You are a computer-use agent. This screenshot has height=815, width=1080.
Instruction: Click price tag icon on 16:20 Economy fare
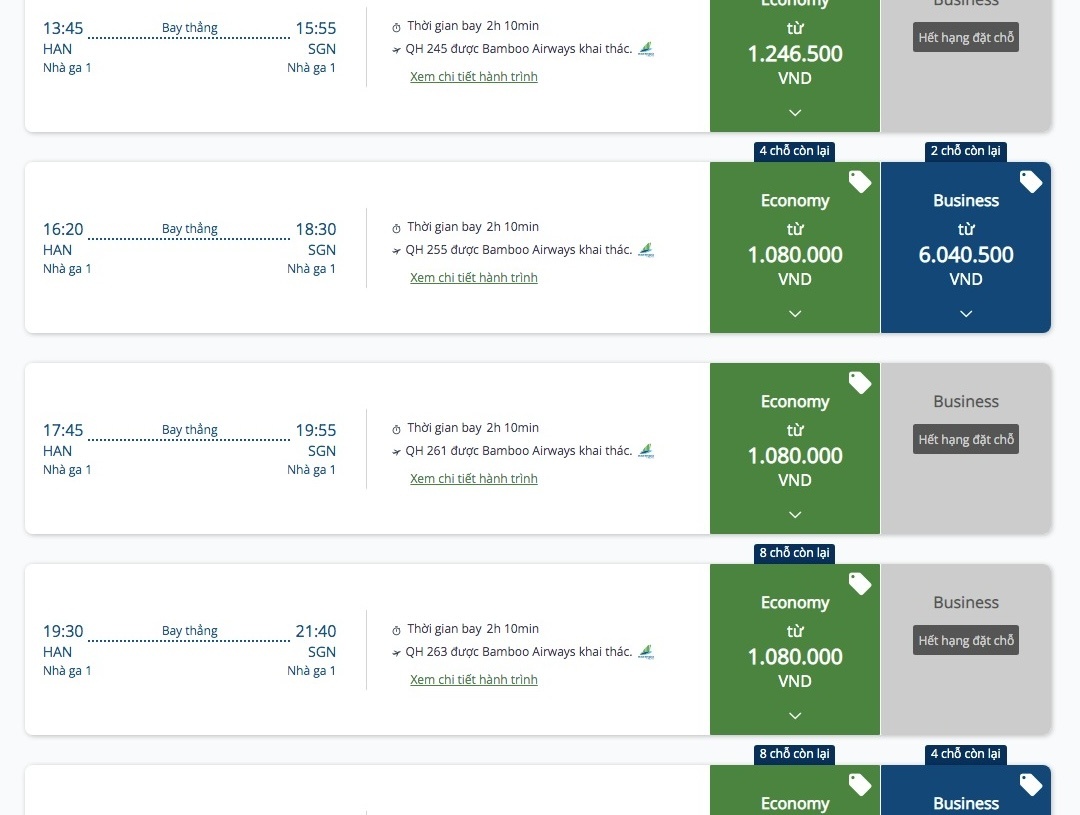(860, 182)
